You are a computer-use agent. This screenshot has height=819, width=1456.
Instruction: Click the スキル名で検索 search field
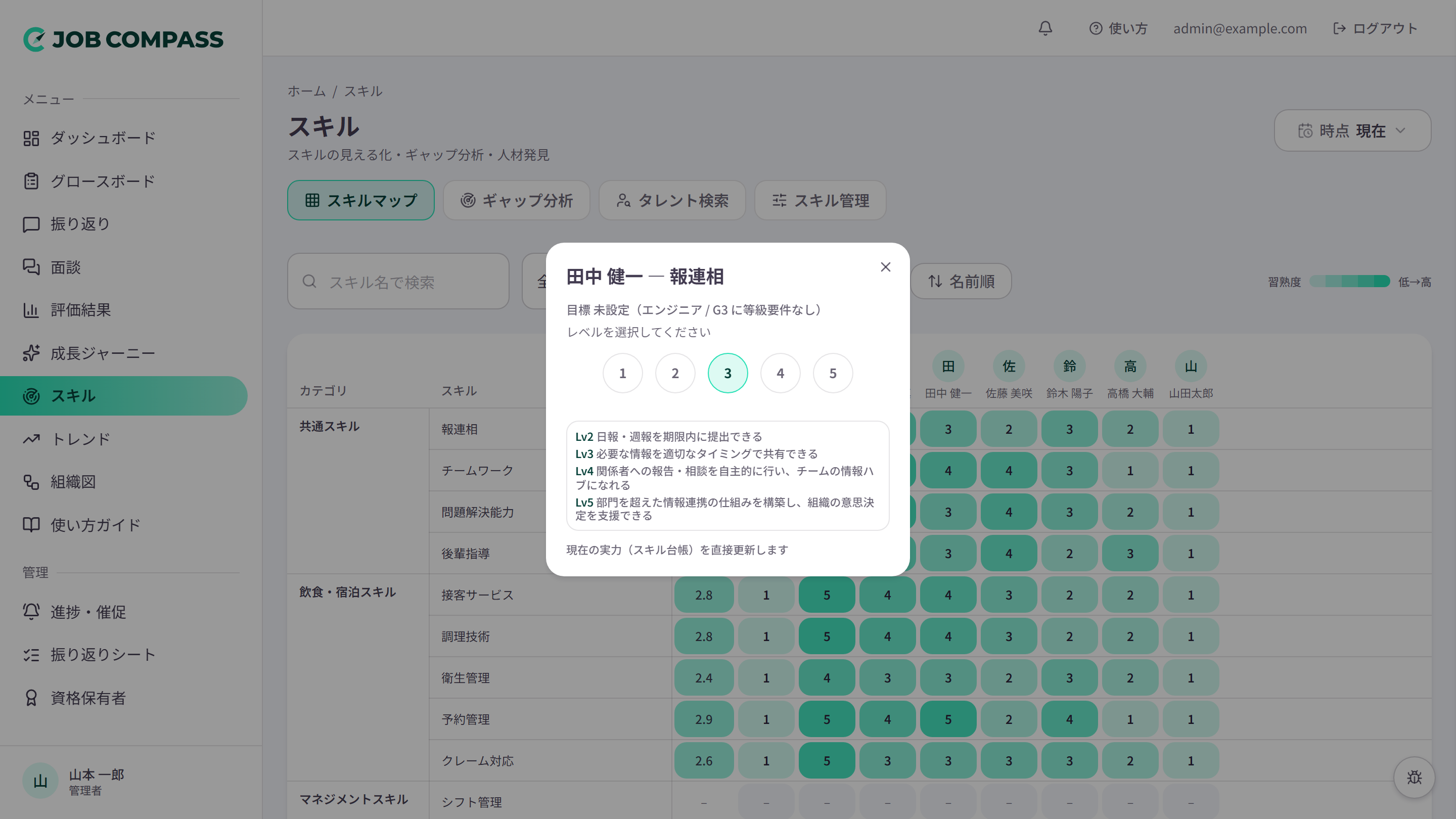pos(398,281)
